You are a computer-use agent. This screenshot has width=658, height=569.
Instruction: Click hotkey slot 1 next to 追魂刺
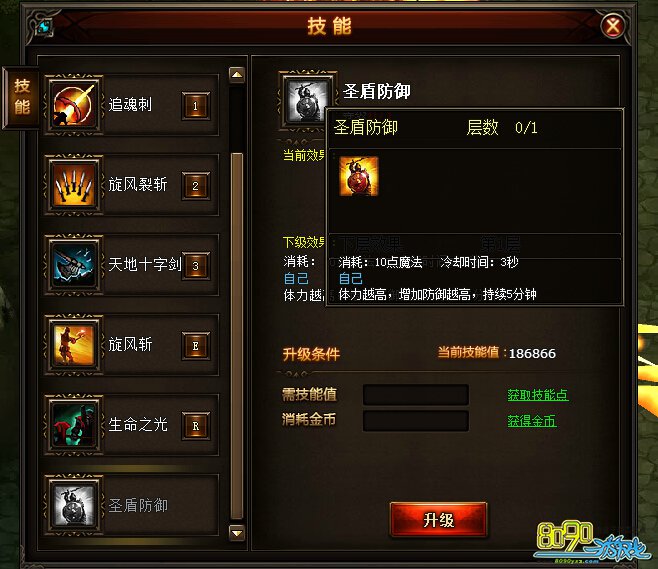tap(196, 106)
